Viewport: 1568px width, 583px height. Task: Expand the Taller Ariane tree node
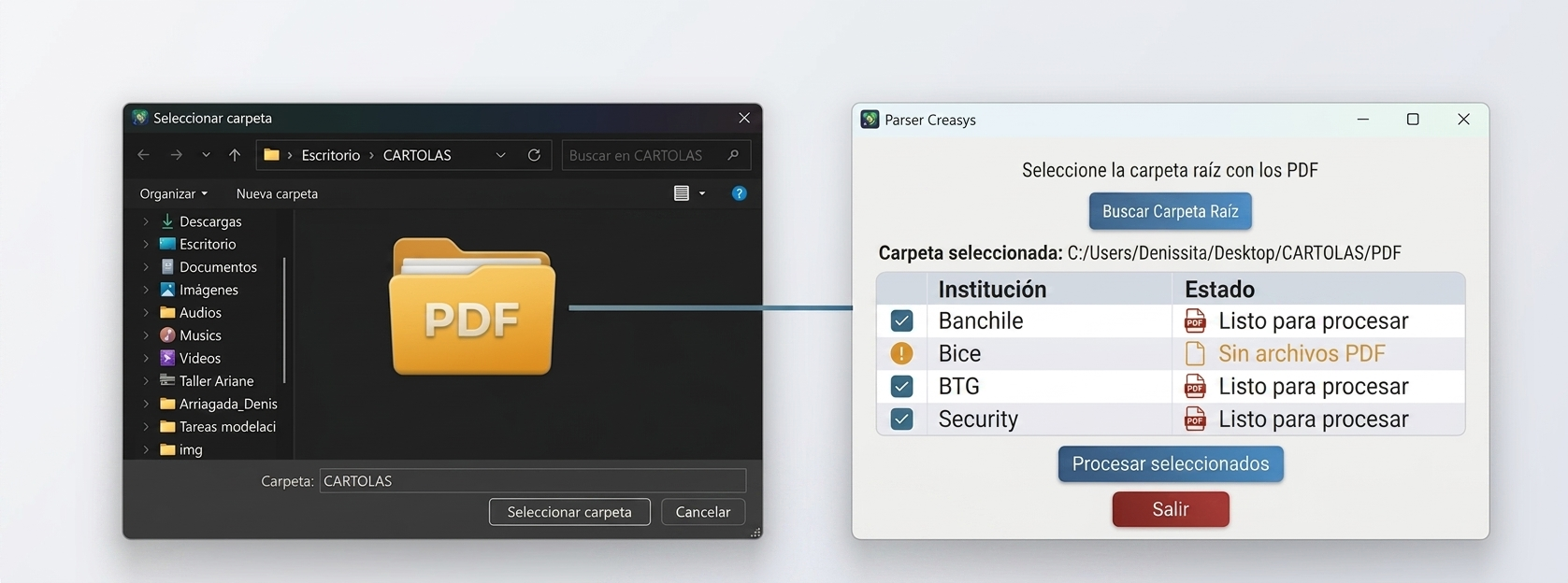click(x=146, y=381)
